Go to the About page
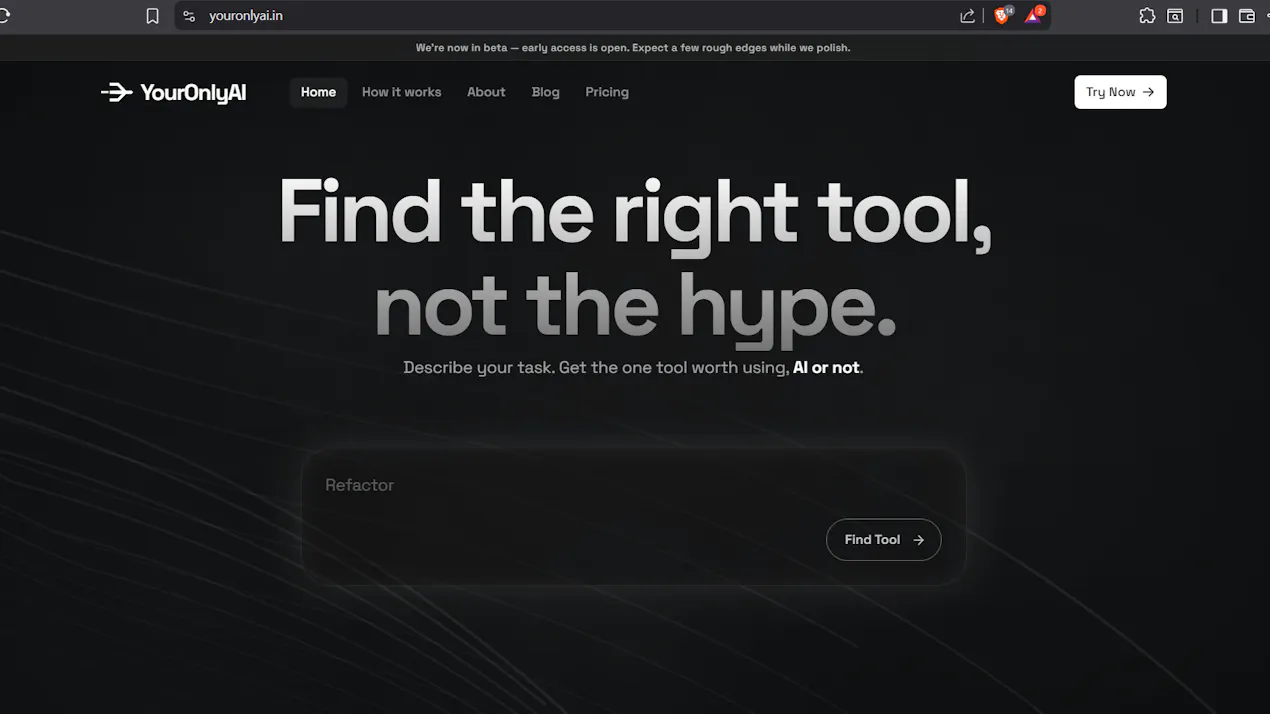This screenshot has height=714, width=1270. coord(486,92)
